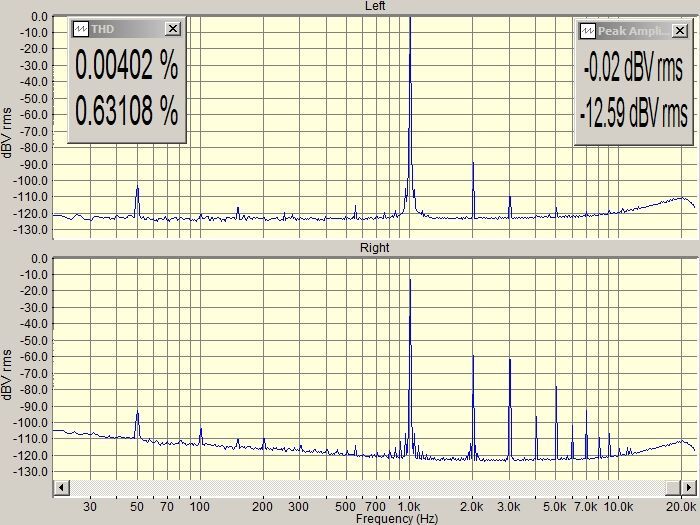Viewport: 700px width, 525px height.
Task: Click the horizontal scrollbar left arrow
Action: (x=62, y=487)
